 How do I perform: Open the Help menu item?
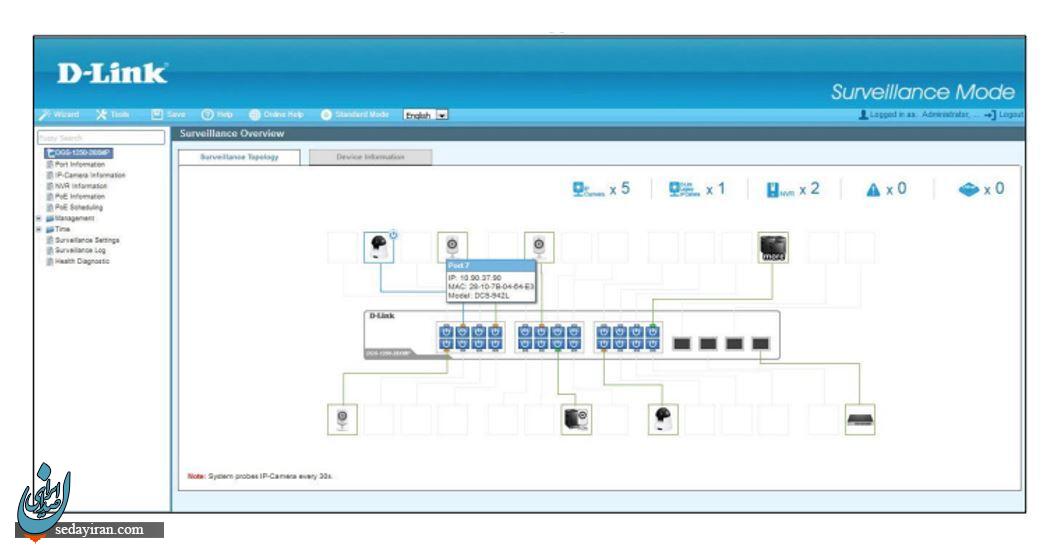(x=217, y=115)
